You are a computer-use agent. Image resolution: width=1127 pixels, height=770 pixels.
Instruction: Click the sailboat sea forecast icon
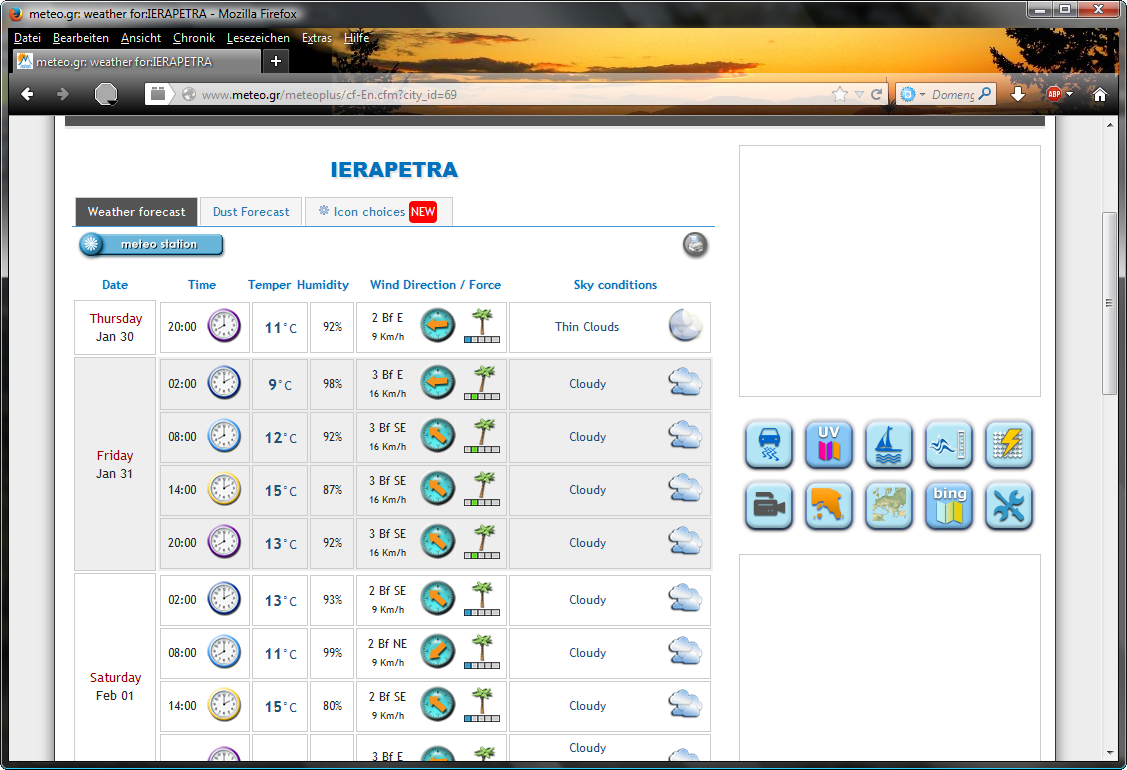coord(889,445)
